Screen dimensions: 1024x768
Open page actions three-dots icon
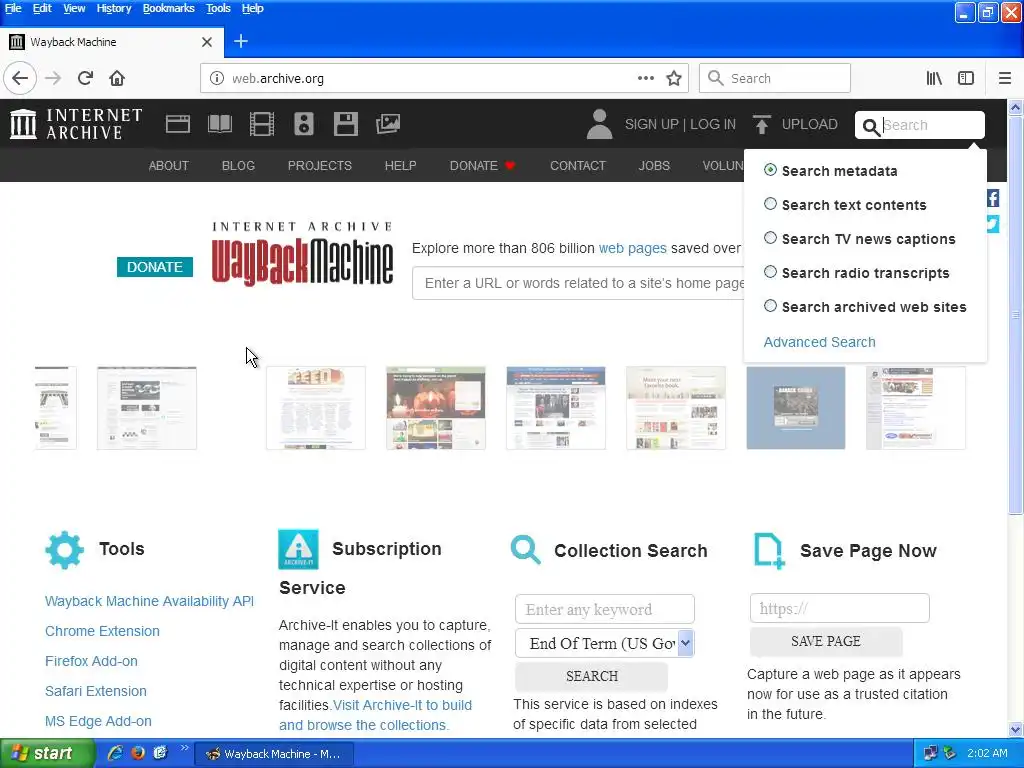646,78
